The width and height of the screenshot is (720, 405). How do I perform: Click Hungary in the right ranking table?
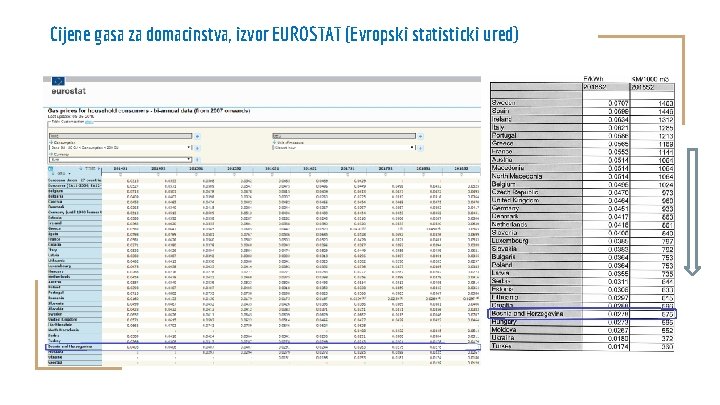tap(504, 322)
